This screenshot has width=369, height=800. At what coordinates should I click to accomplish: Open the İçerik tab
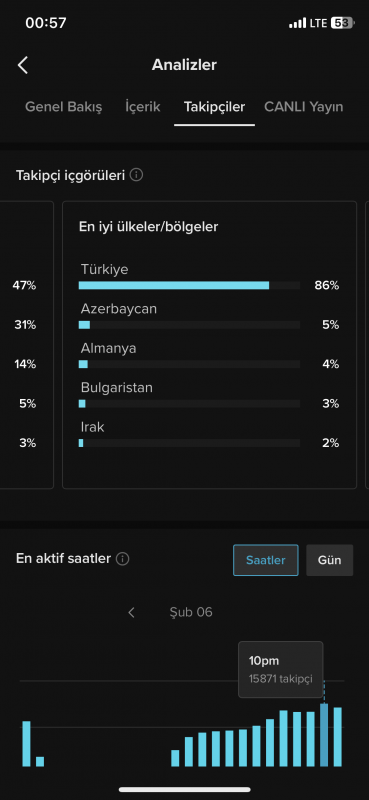click(143, 107)
